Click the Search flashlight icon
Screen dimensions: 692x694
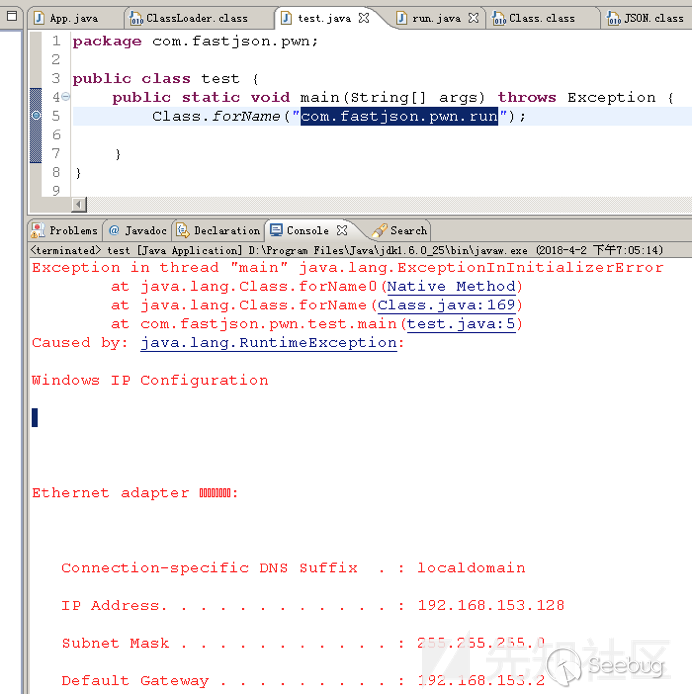point(379,230)
